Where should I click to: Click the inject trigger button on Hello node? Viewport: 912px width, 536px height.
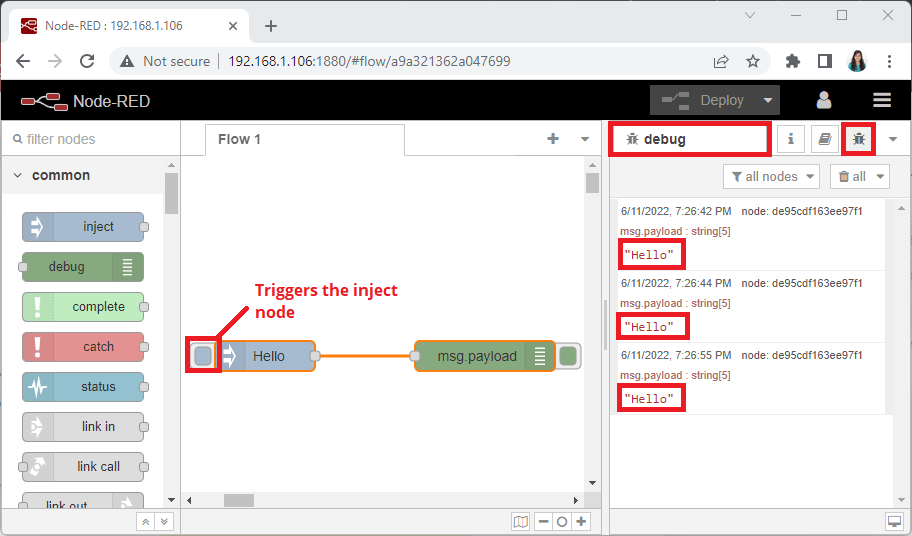(203, 356)
